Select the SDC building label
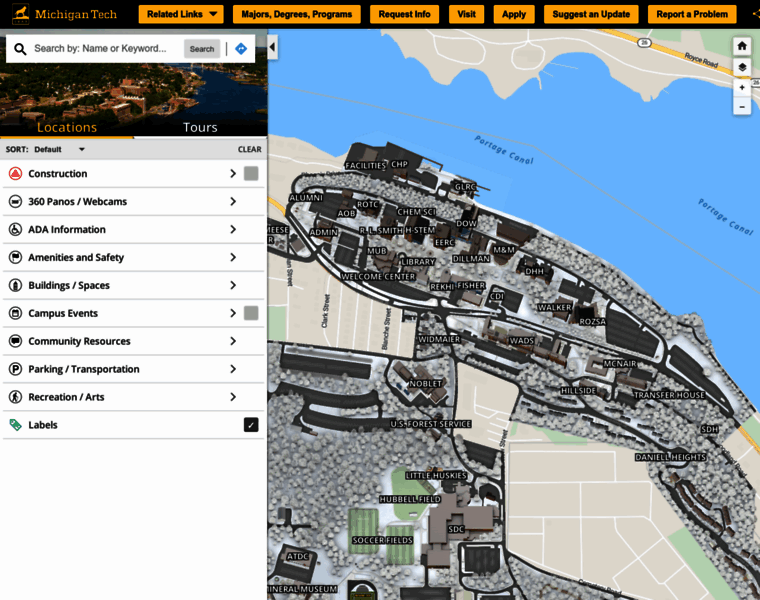This screenshot has width=760, height=600. pos(456,529)
